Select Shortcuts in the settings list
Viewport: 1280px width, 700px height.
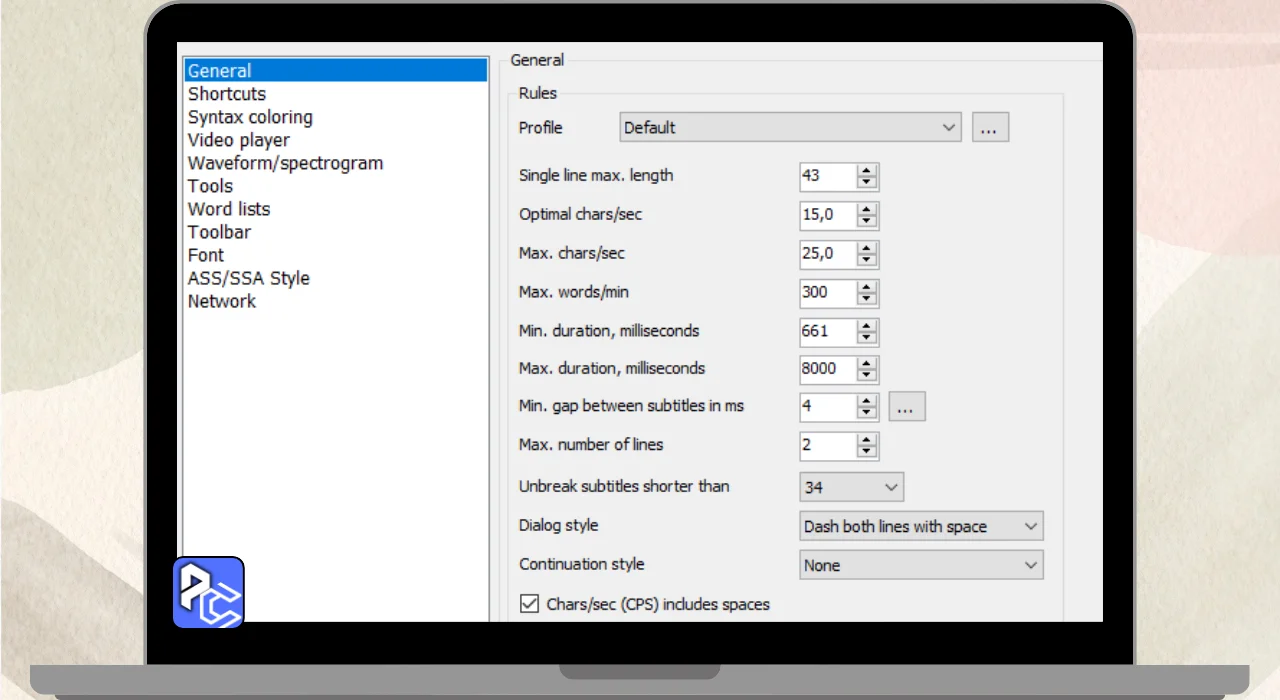click(x=227, y=94)
